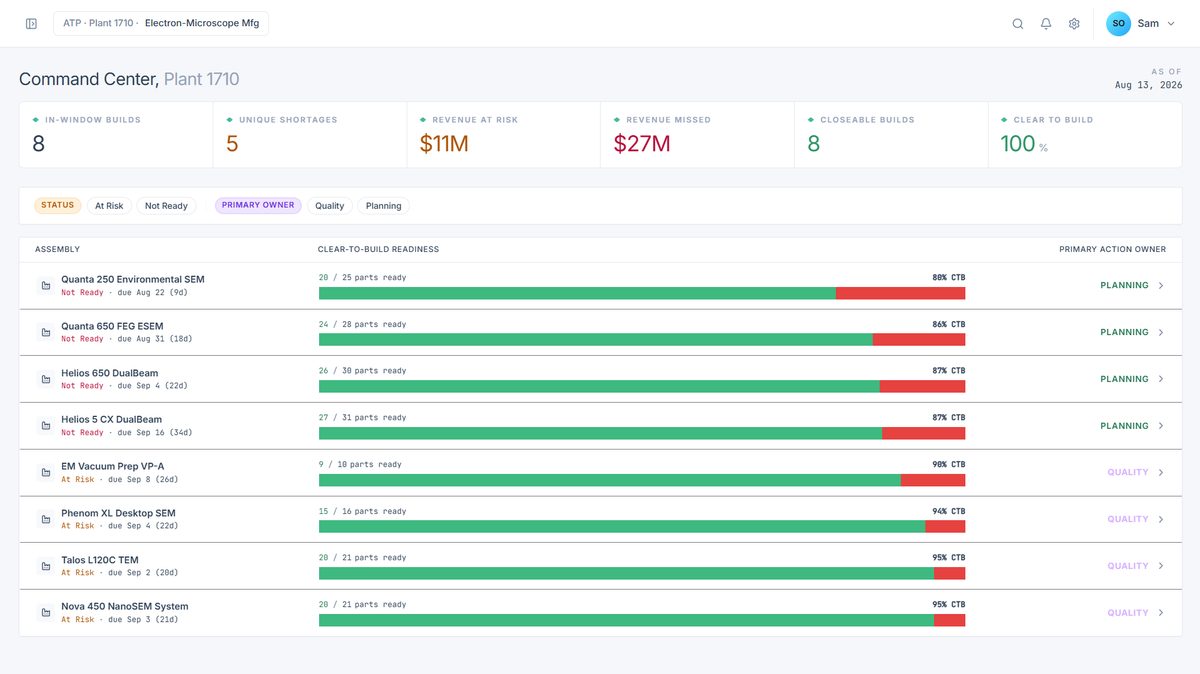Click the Quanta 250 Environmental SEM readiness bar
Screen dimensions: 1200x674
(642, 293)
